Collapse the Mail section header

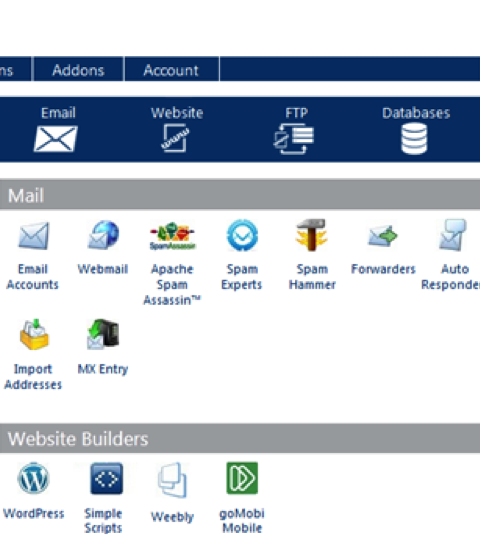click(240, 195)
